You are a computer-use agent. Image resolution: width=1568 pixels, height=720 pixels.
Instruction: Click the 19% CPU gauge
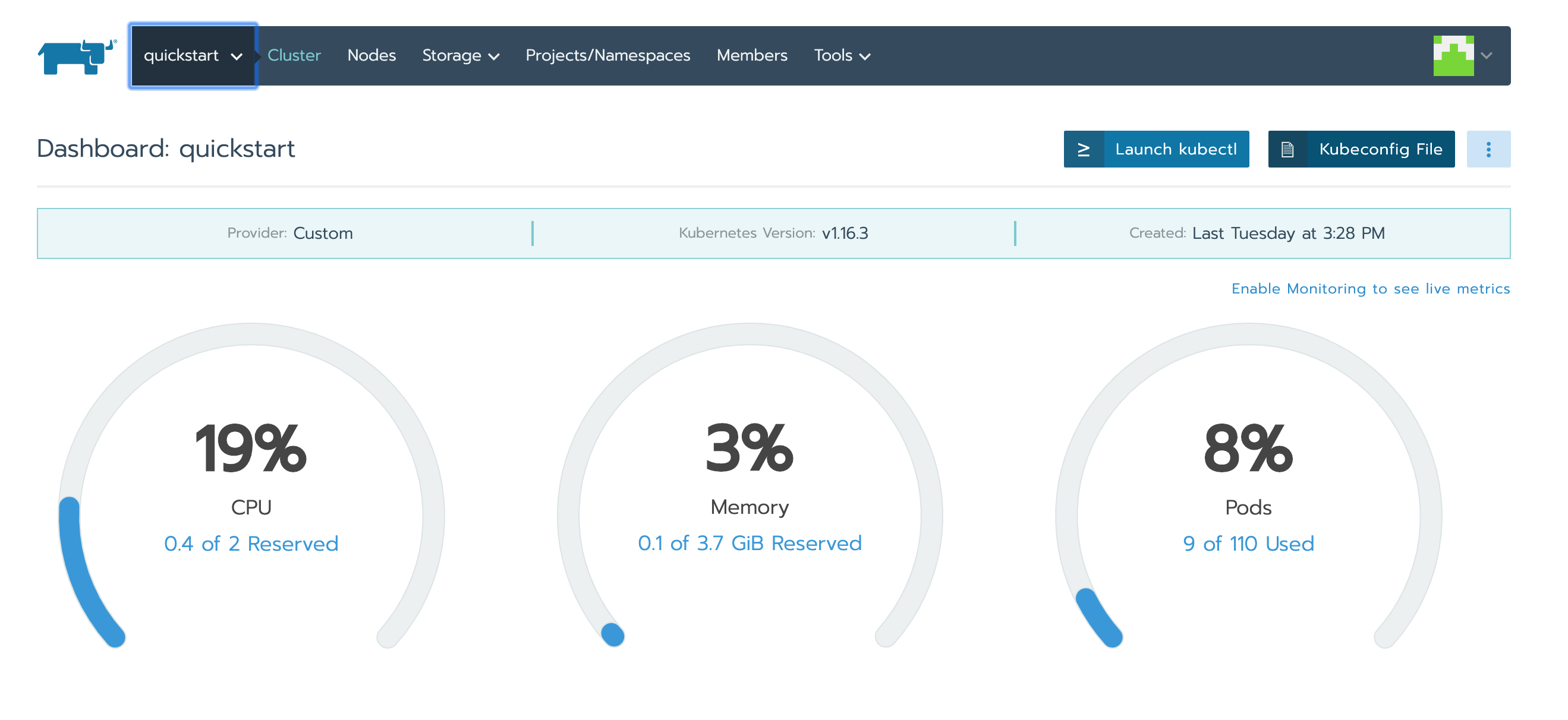point(251,485)
